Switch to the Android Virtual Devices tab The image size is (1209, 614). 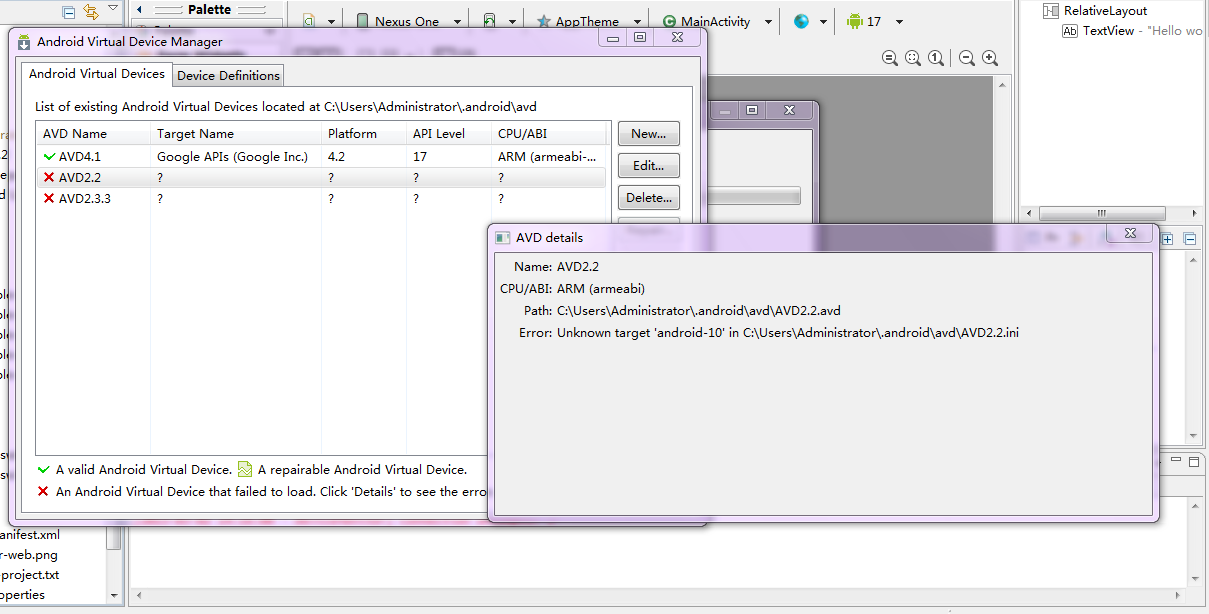(x=97, y=74)
